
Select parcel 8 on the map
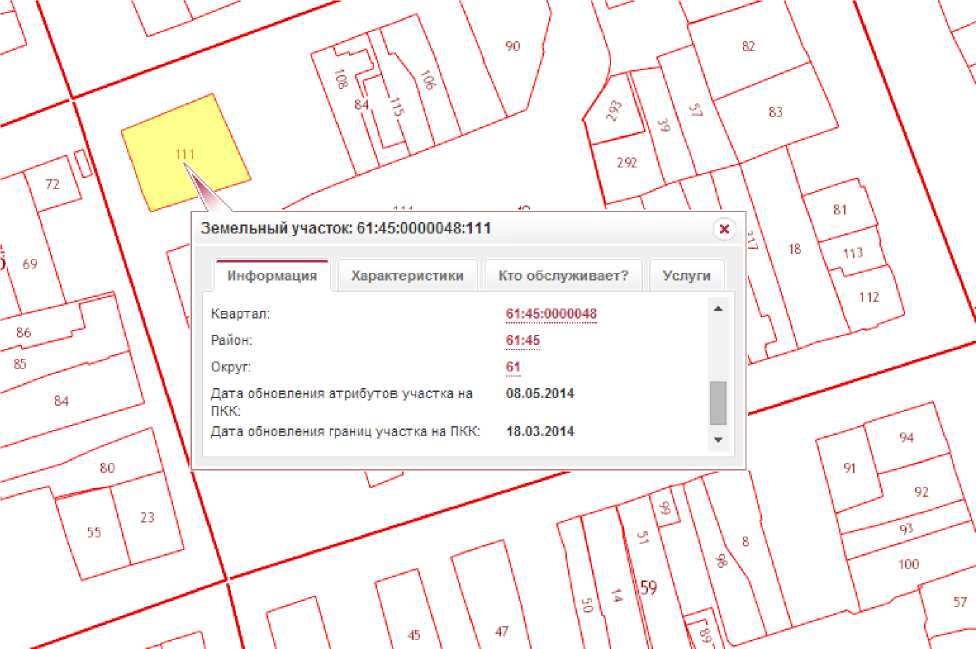point(745,541)
